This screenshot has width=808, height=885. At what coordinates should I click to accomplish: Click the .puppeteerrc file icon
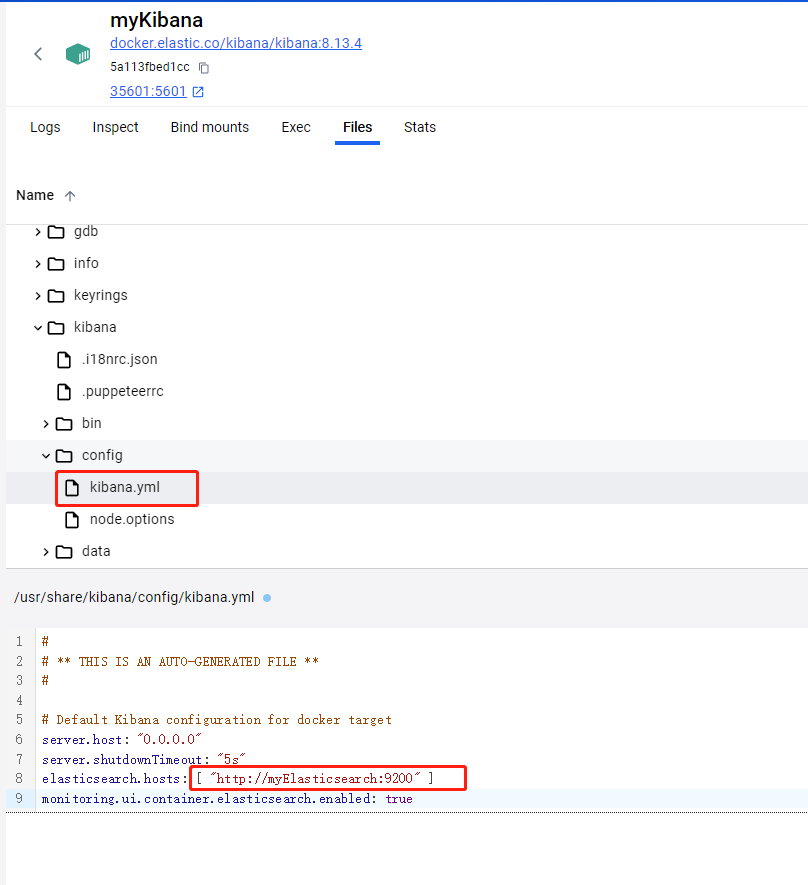click(64, 391)
